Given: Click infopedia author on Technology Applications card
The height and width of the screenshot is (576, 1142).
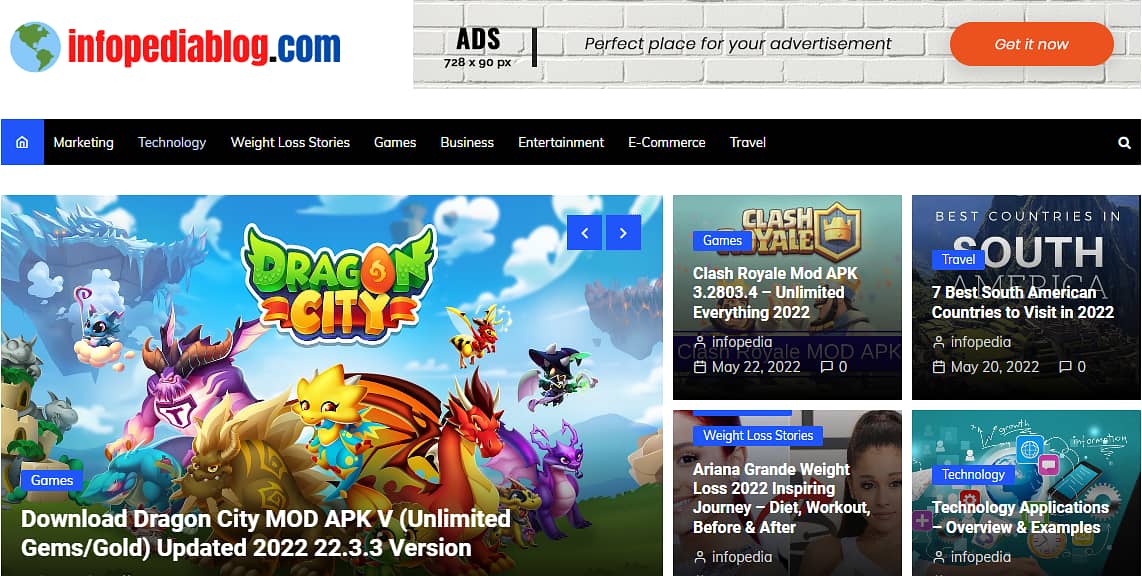Looking at the screenshot, I should tap(981, 557).
